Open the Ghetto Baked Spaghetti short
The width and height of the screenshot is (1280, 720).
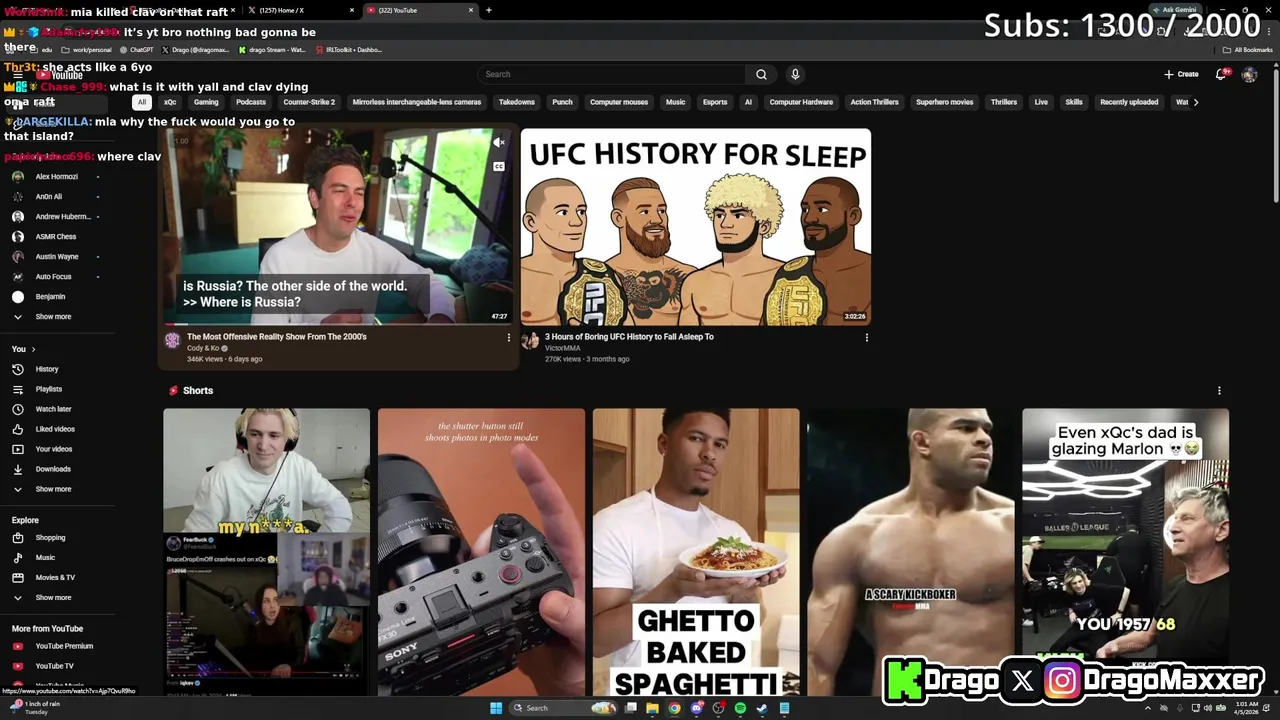click(696, 552)
